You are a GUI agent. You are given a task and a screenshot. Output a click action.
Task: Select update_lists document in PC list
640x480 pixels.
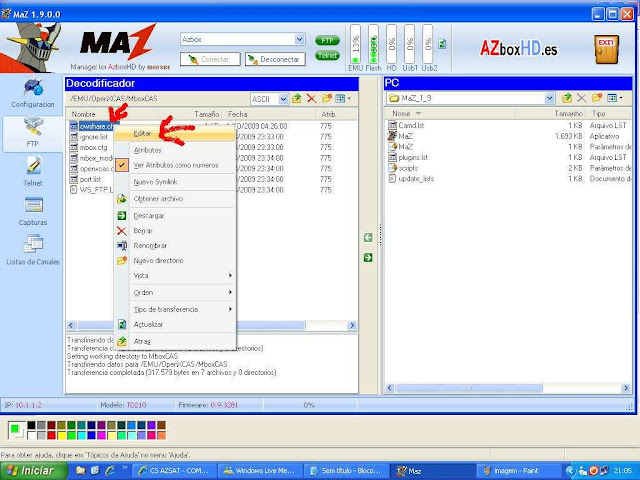tap(416, 178)
